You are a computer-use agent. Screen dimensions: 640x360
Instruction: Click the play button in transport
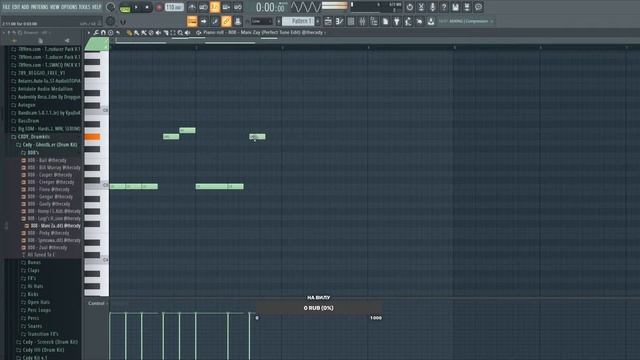[x=136, y=7]
